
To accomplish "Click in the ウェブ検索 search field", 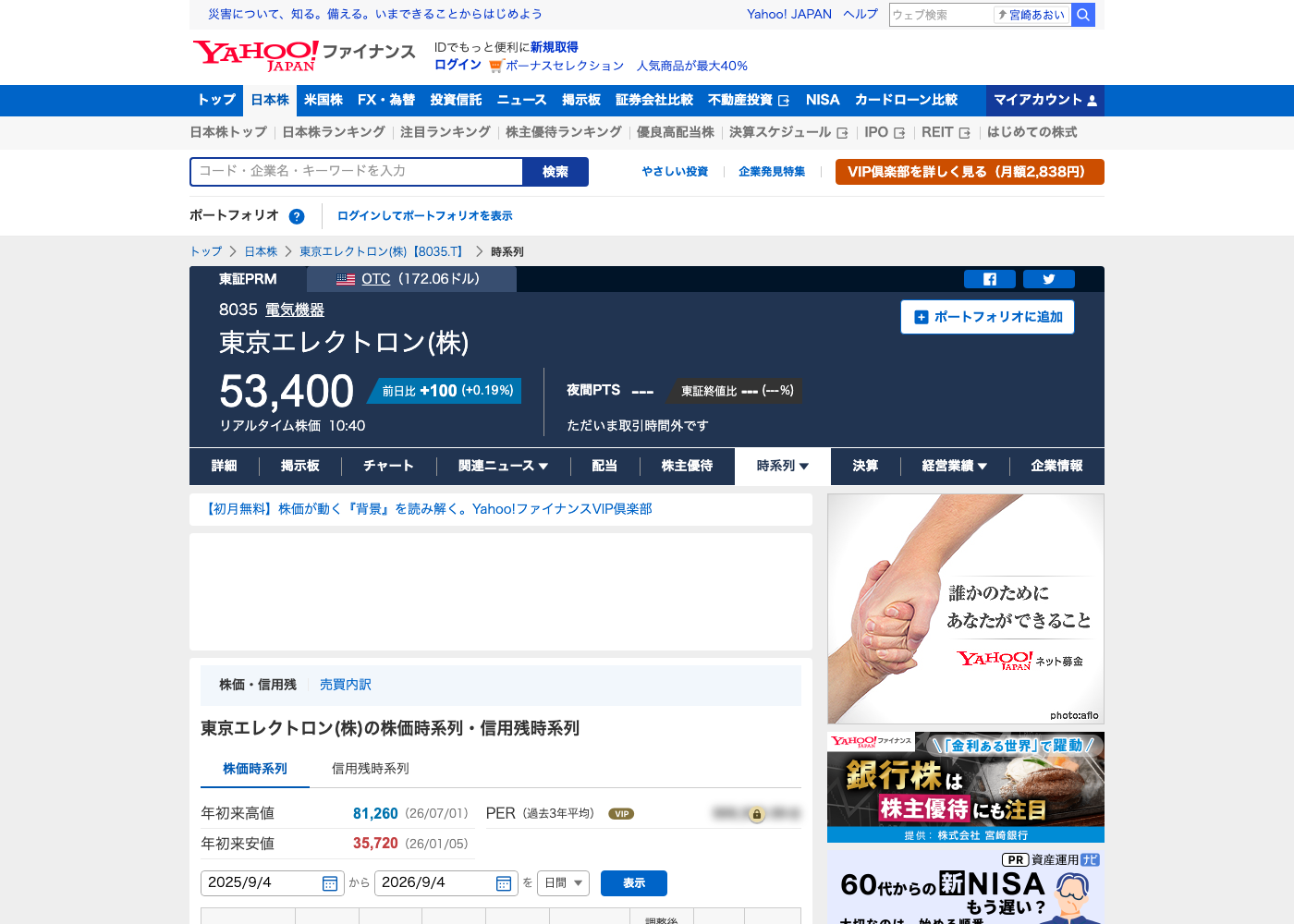I will click(x=941, y=15).
